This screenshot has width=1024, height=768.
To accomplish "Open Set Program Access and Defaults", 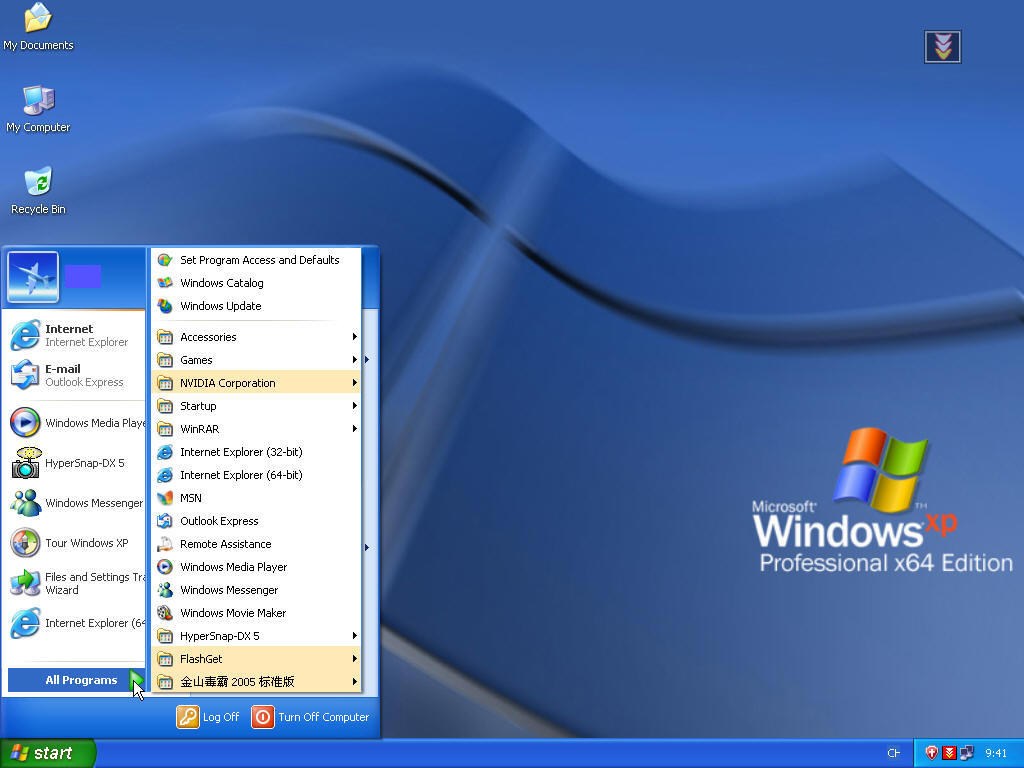I will 256,260.
